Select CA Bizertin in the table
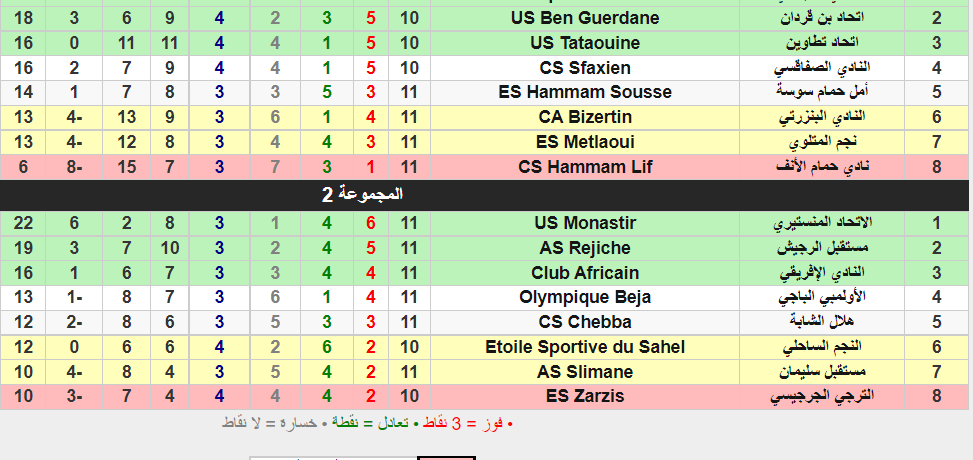Image resolution: width=973 pixels, height=460 pixels. [585, 117]
